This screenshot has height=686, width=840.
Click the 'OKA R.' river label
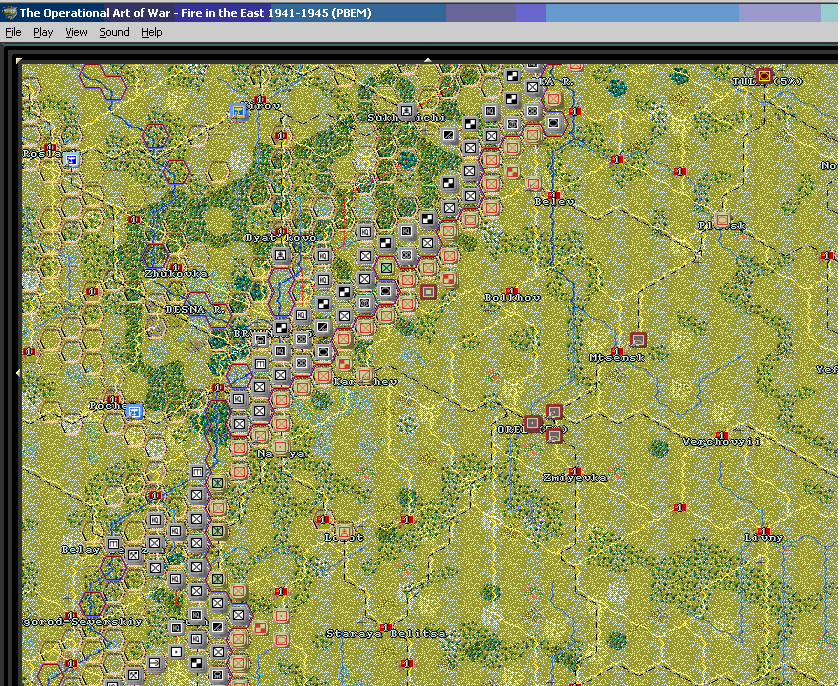pyautogui.click(x=554, y=81)
